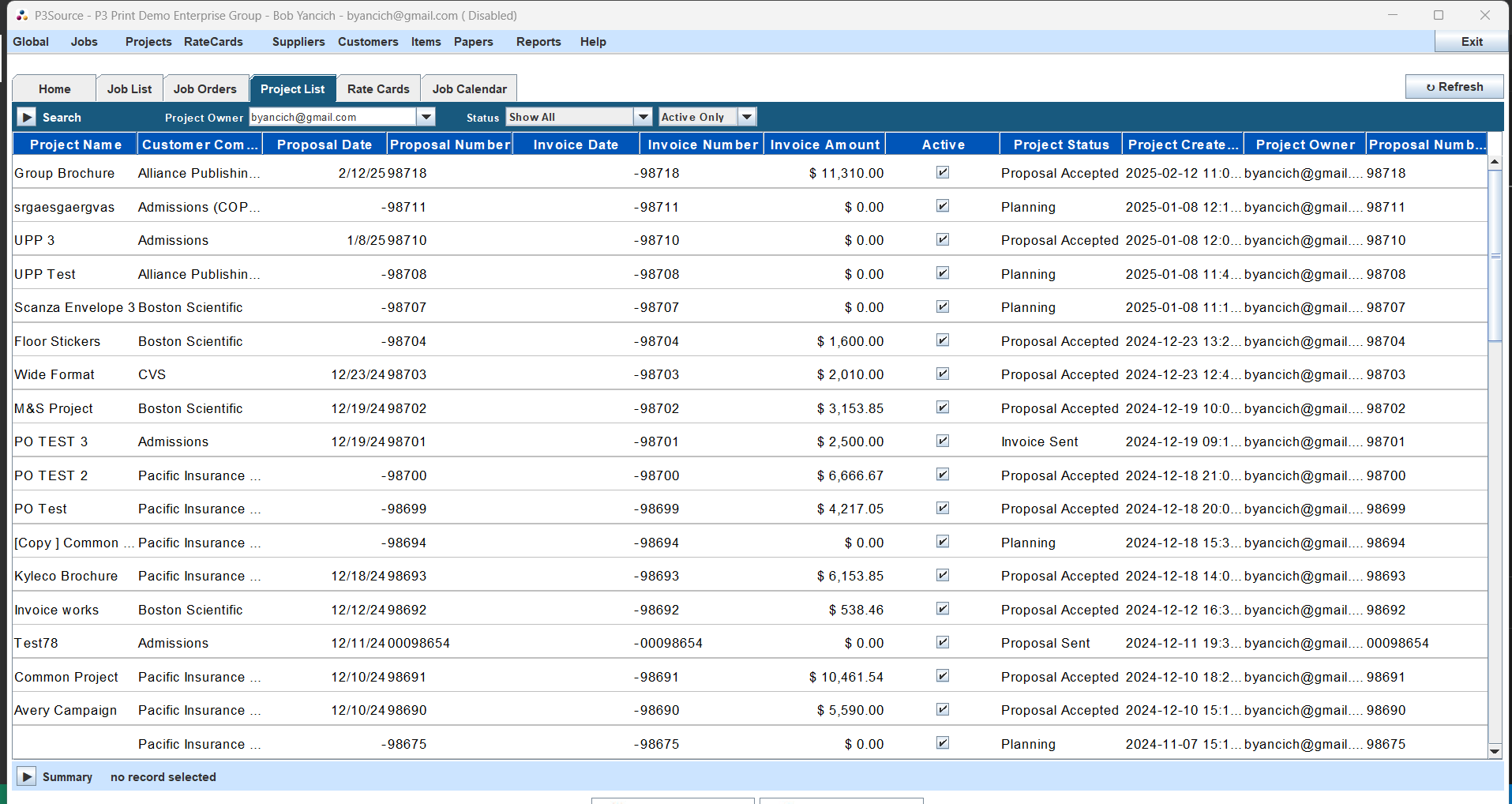Switch to the Rate Cards tab
The height and width of the screenshot is (804, 1512).
(377, 88)
